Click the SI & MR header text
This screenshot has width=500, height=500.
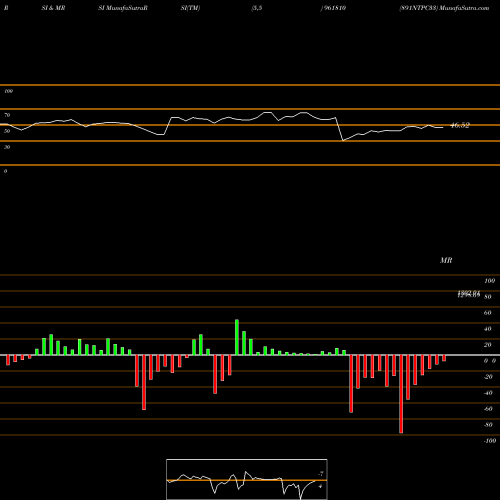click(53, 8)
